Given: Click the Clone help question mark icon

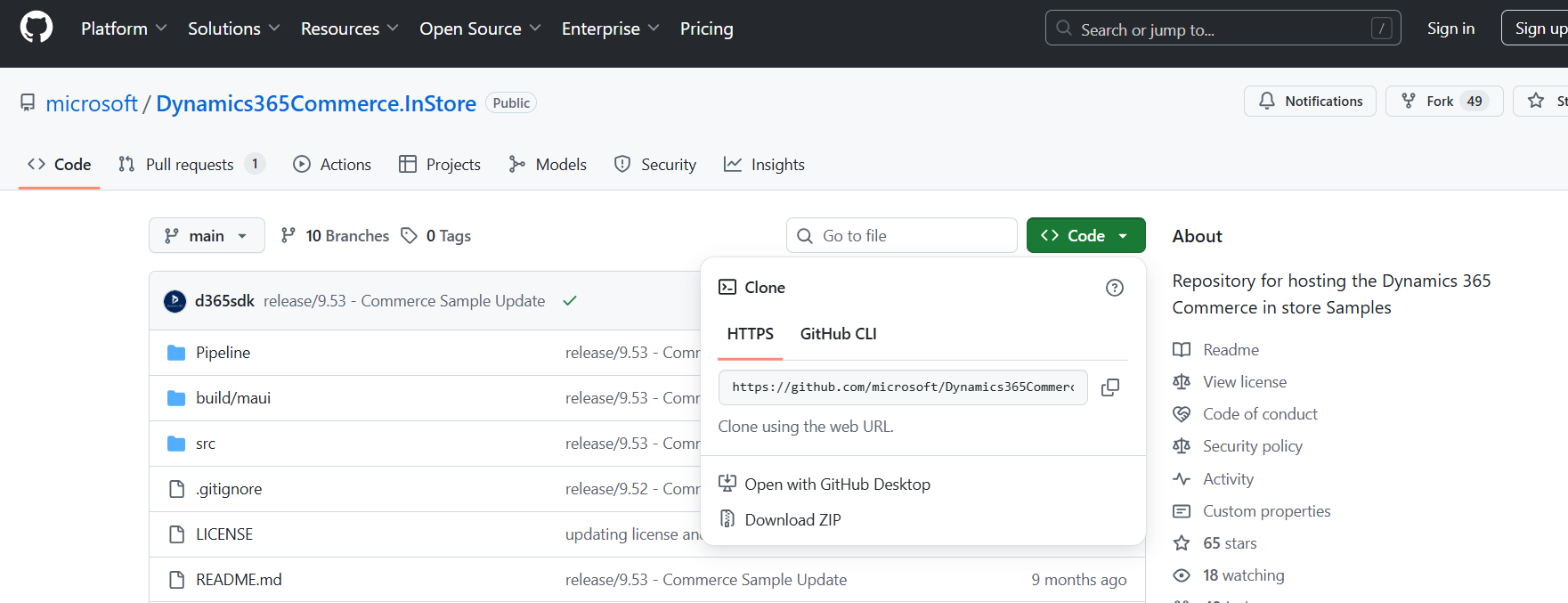Looking at the screenshot, I should pos(1114,288).
